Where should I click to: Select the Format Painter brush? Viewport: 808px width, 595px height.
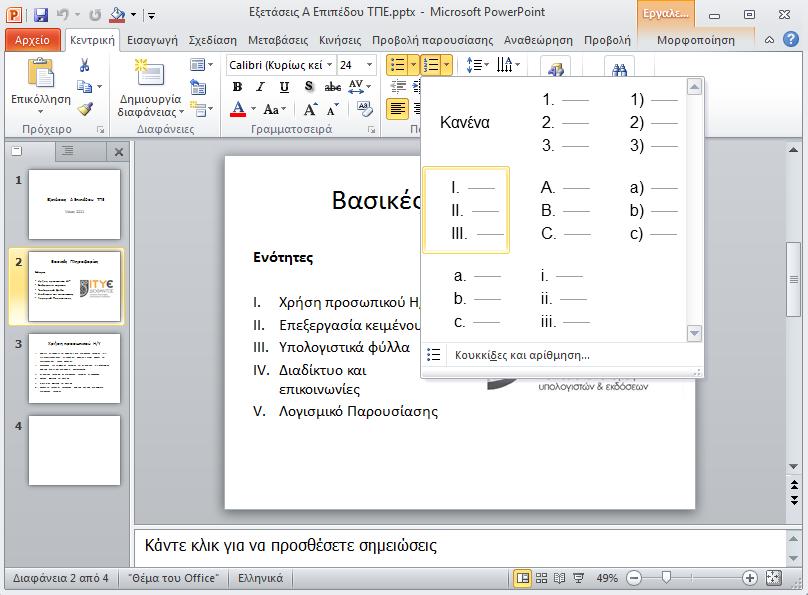pyautogui.click(x=85, y=109)
